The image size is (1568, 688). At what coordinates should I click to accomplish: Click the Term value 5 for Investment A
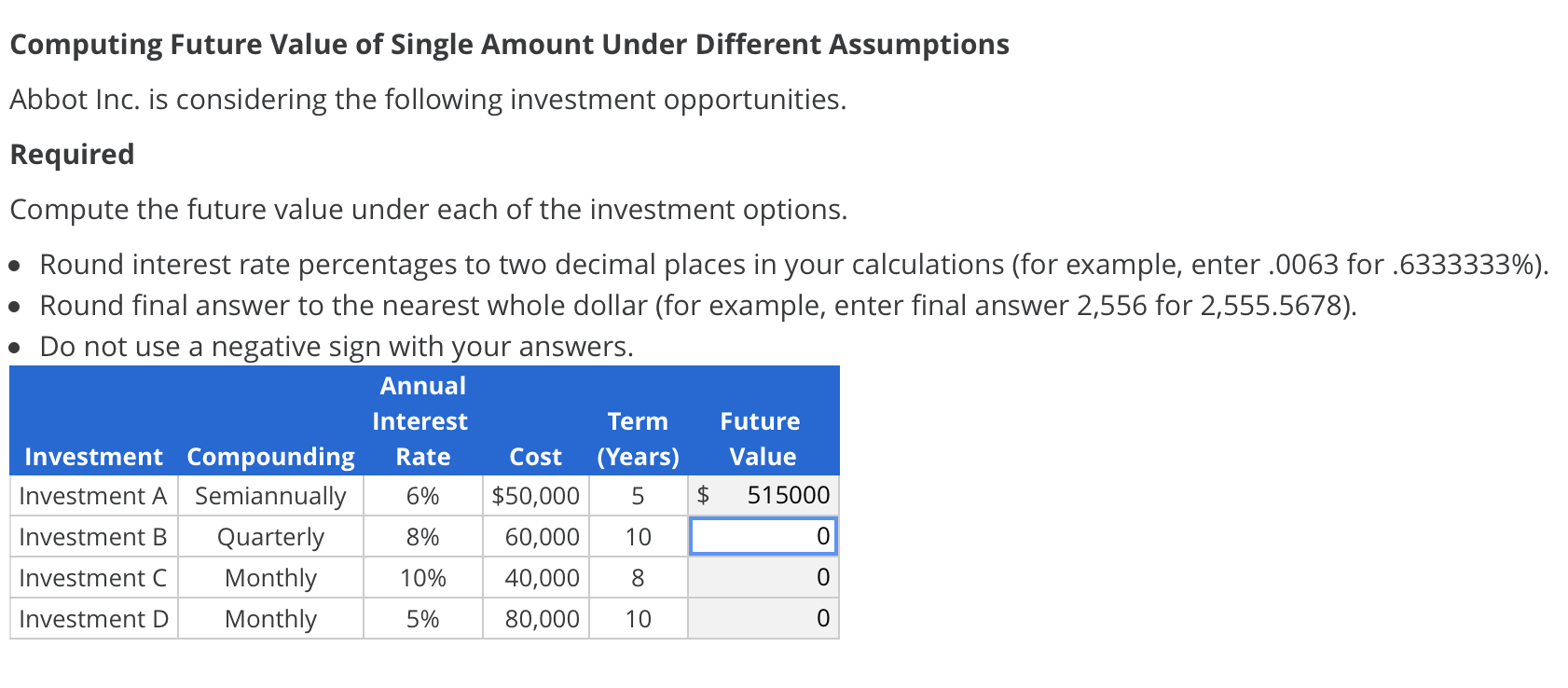(x=637, y=495)
